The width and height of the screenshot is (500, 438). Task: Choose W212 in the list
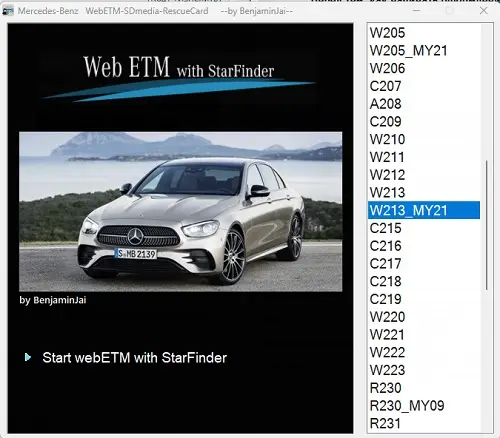tap(424, 175)
